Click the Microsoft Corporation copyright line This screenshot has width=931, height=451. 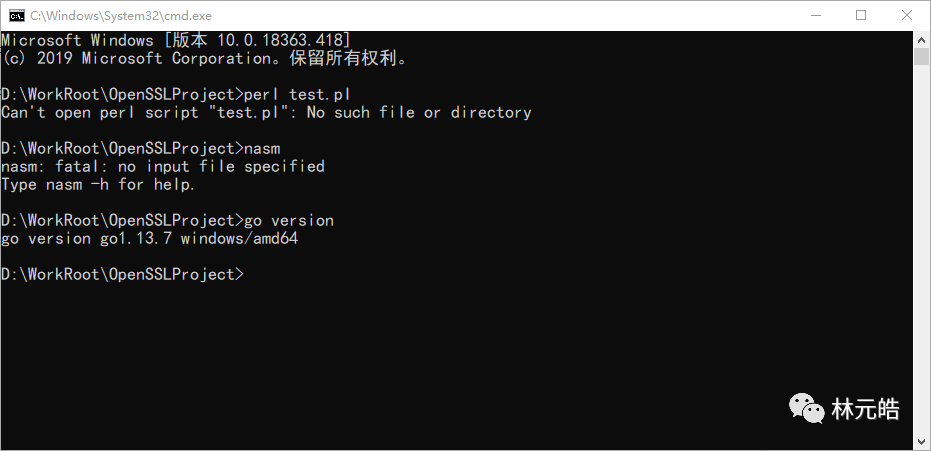pyautogui.click(x=205, y=58)
